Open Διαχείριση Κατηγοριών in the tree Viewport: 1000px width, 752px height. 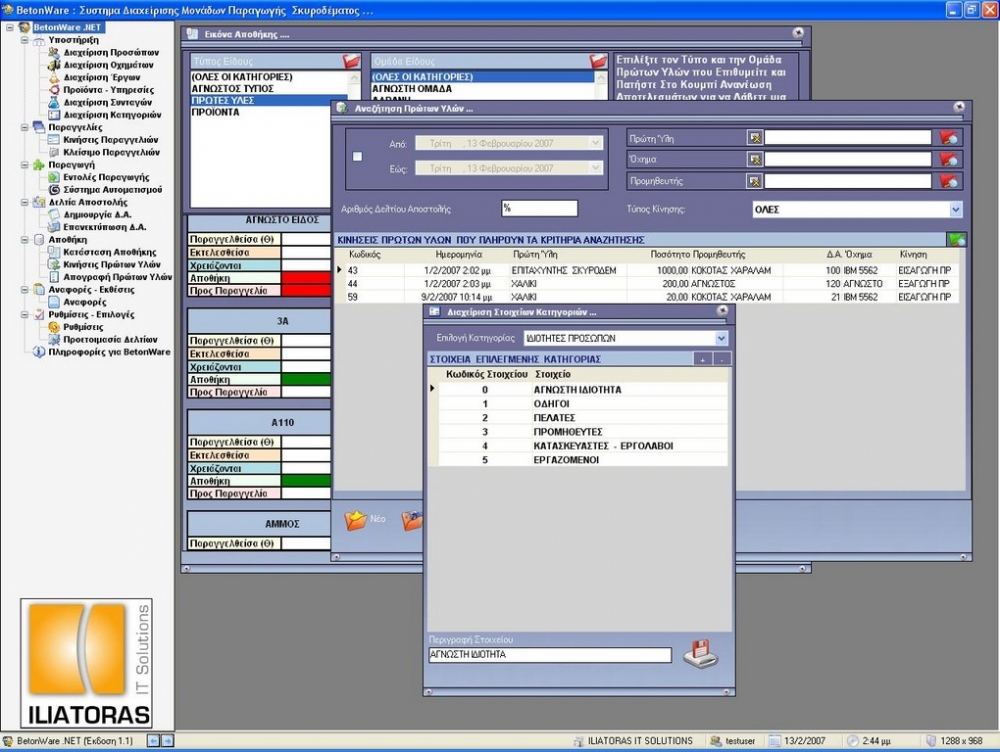tap(113, 115)
